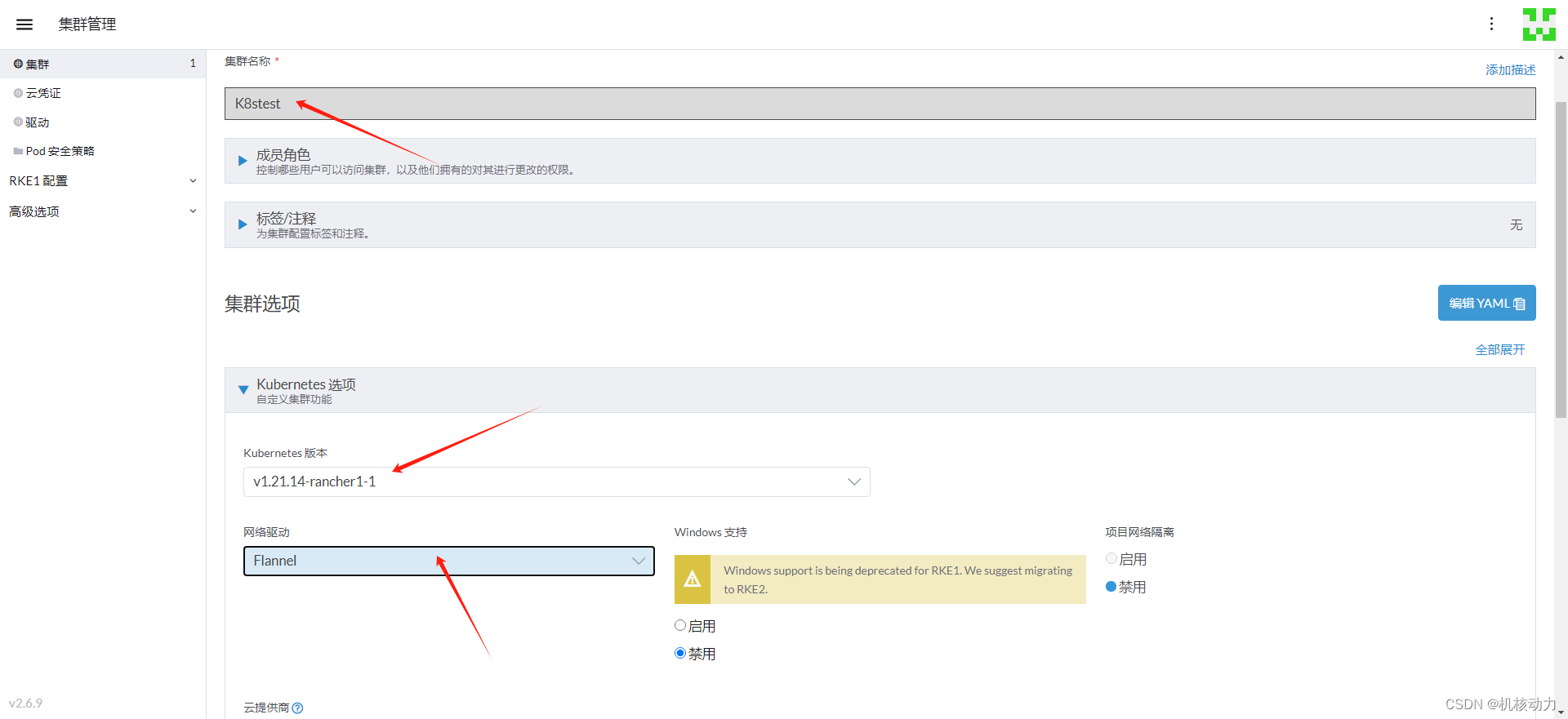Click the 集群名称 input field K8stest

click(880, 104)
